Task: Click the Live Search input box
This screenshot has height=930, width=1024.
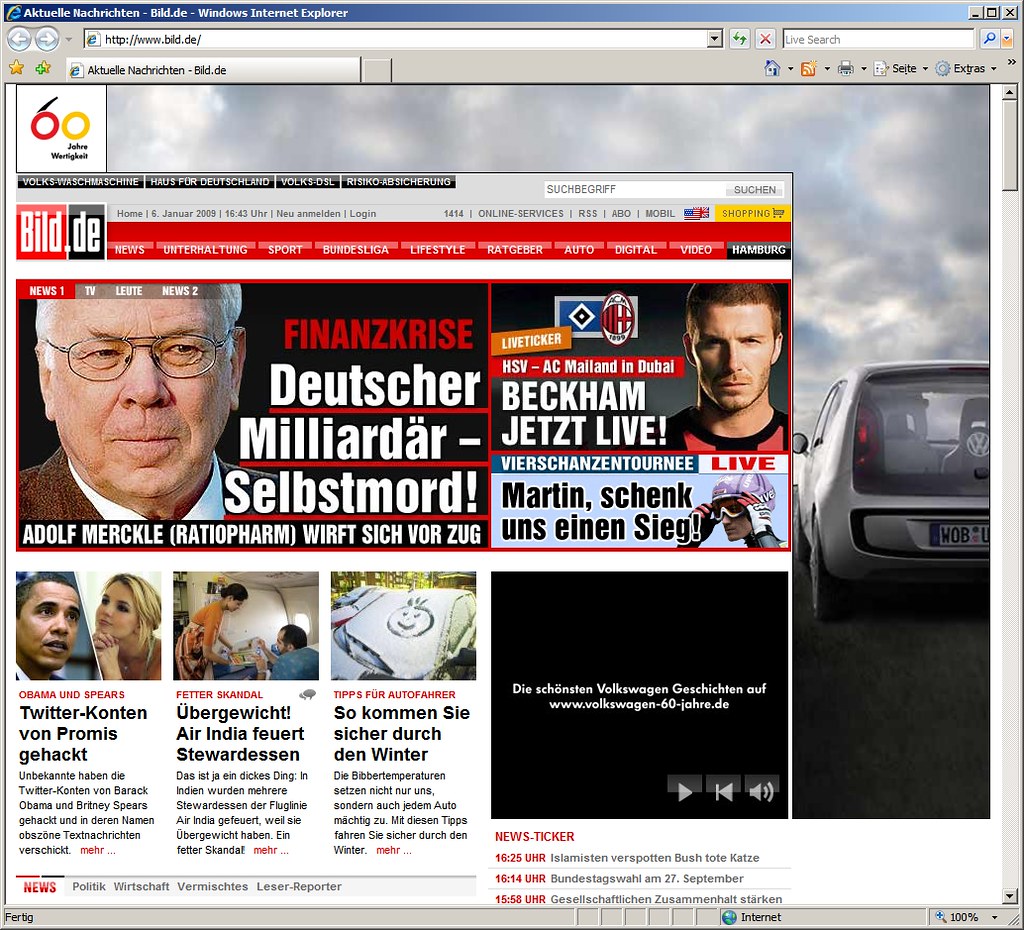Action: click(x=878, y=39)
